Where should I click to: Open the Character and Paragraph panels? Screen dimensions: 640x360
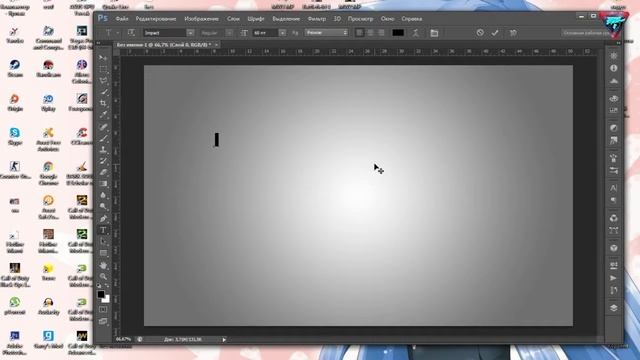[x=434, y=33]
